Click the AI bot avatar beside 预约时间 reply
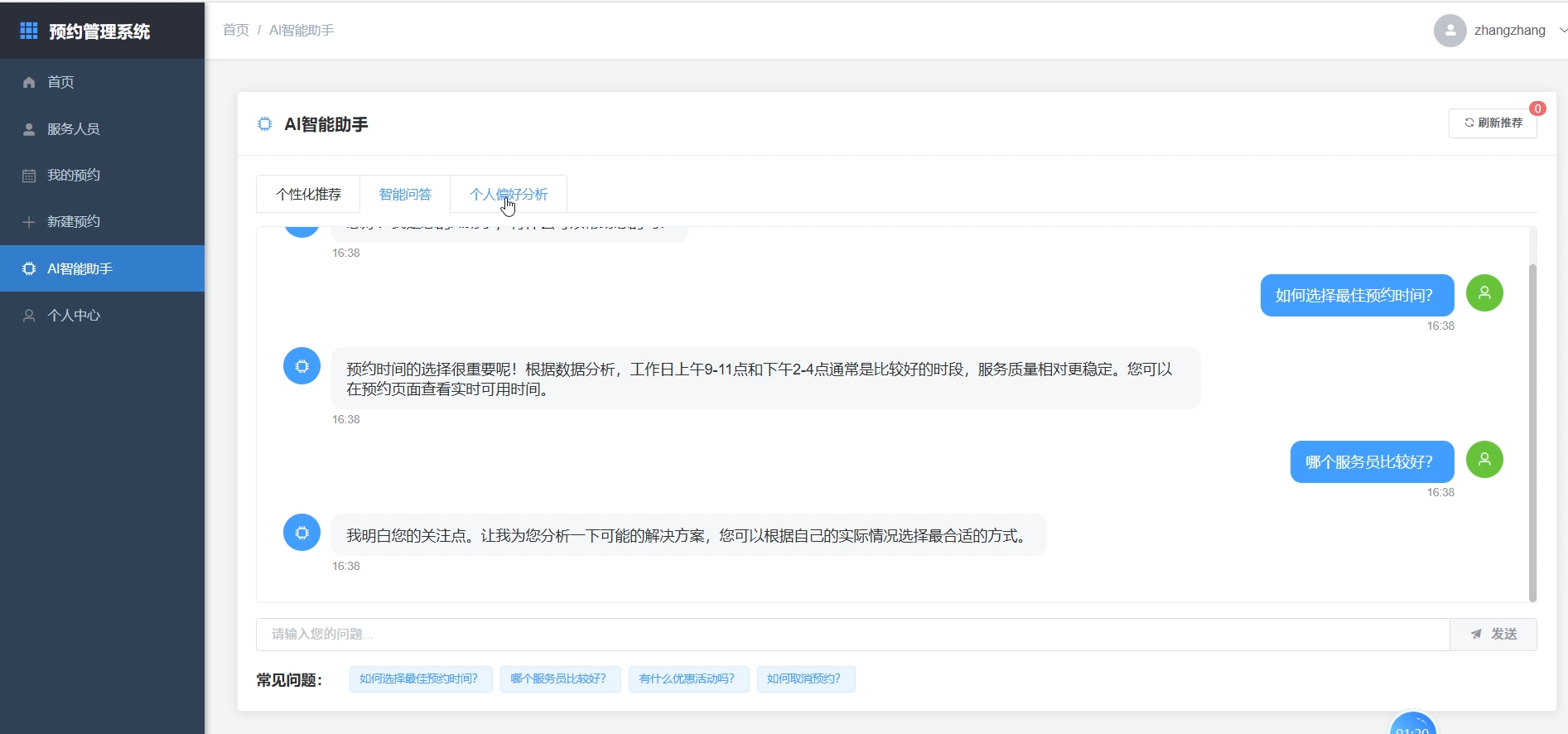 coord(302,366)
